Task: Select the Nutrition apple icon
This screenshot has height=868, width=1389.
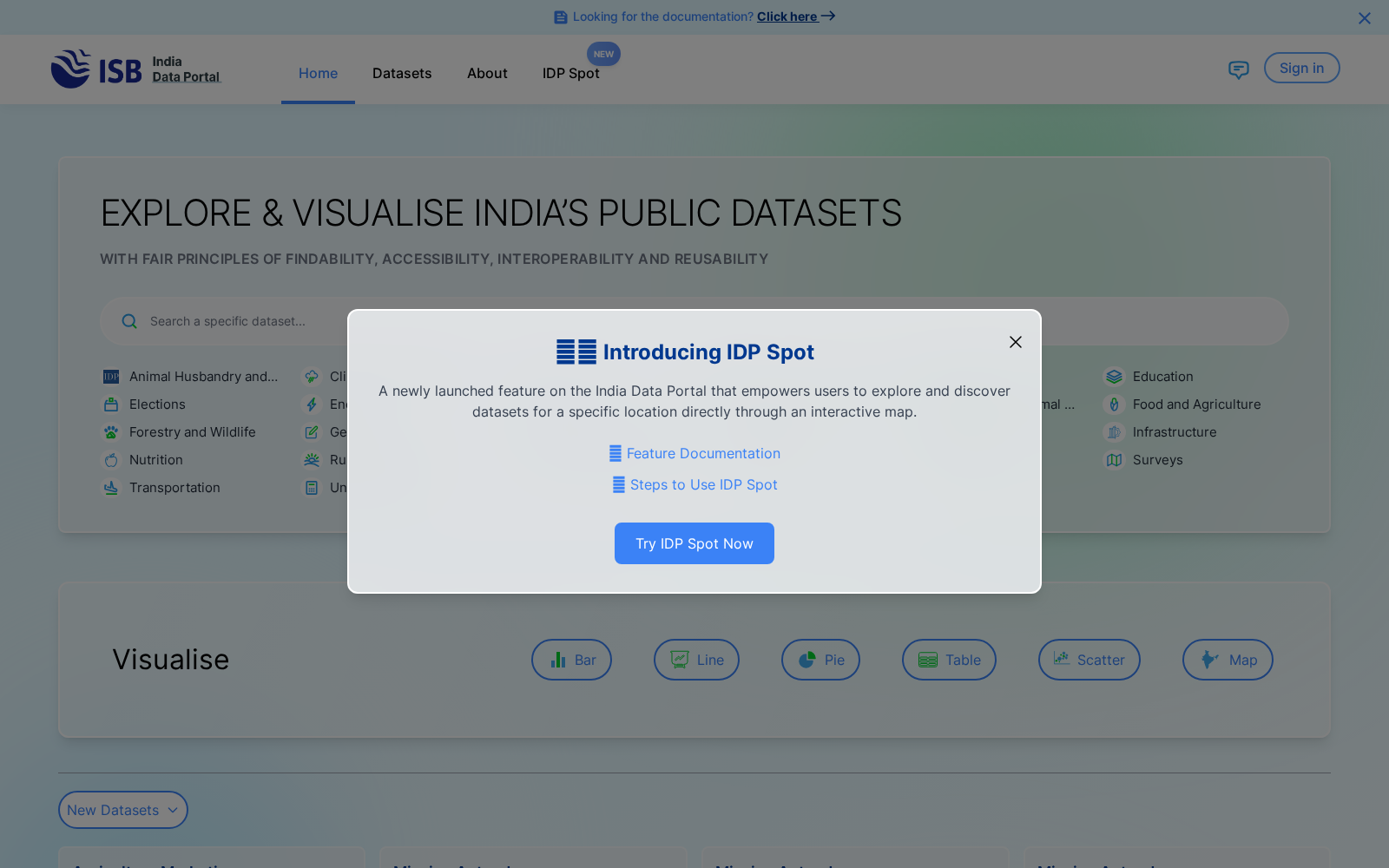Action: coord(111,460)
